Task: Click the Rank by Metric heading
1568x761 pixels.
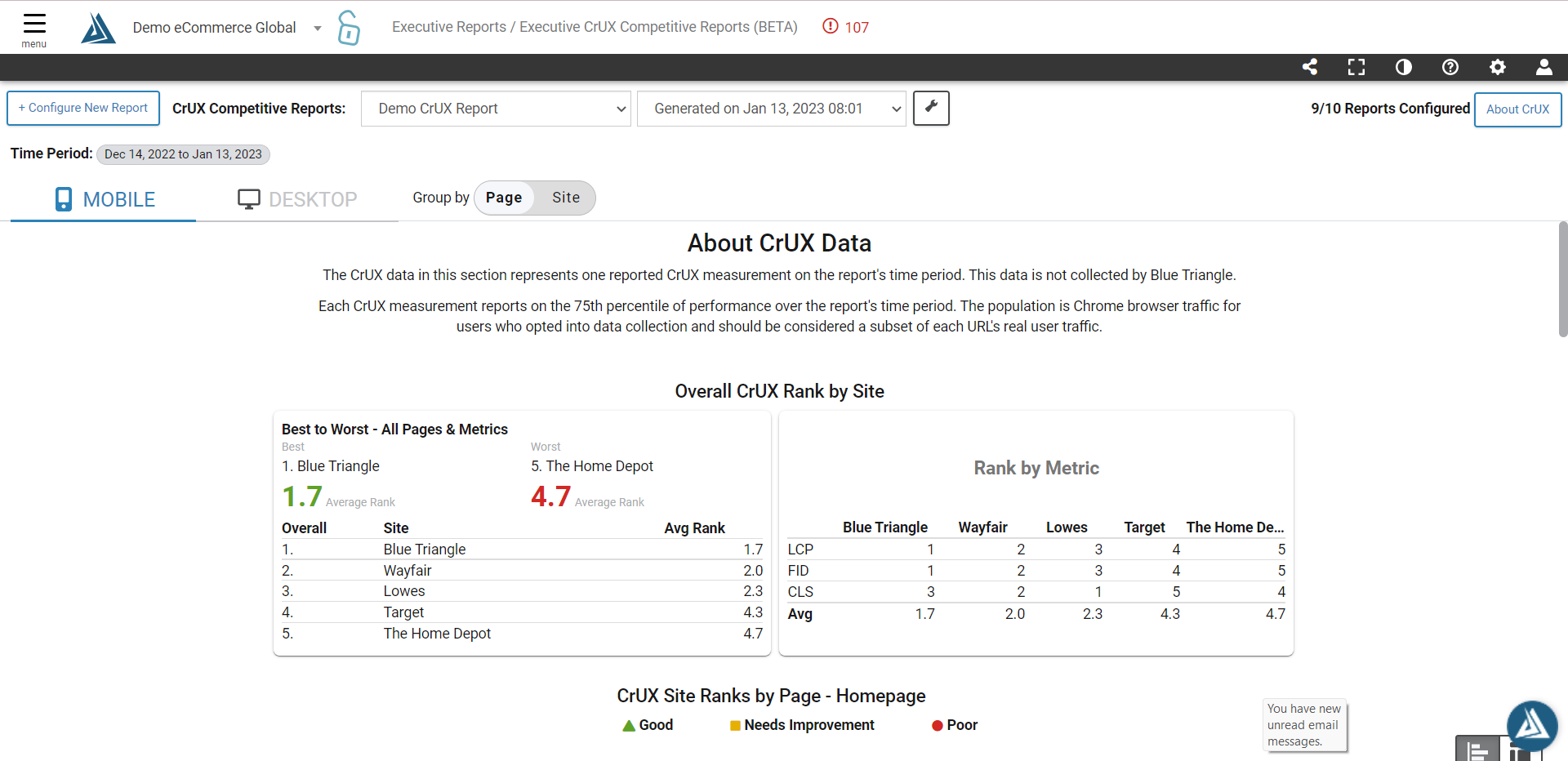Action: point(1036,468)
